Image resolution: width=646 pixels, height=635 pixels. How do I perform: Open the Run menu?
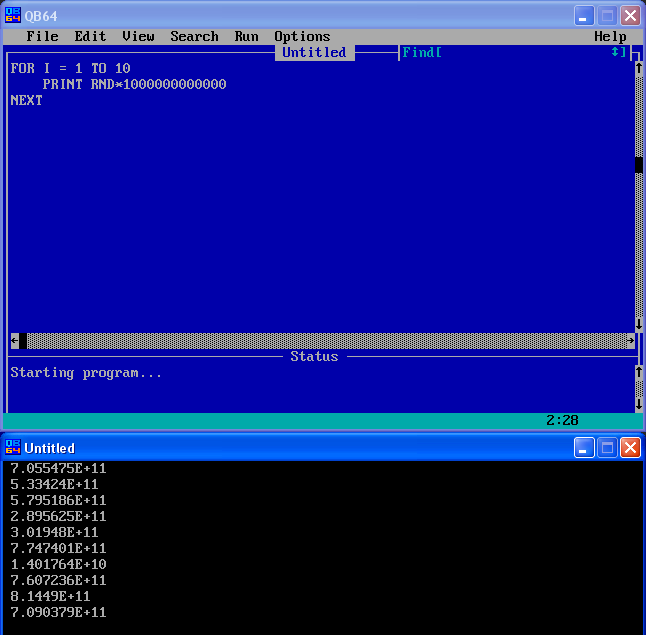pyautogui.click(x=246, y=36)
